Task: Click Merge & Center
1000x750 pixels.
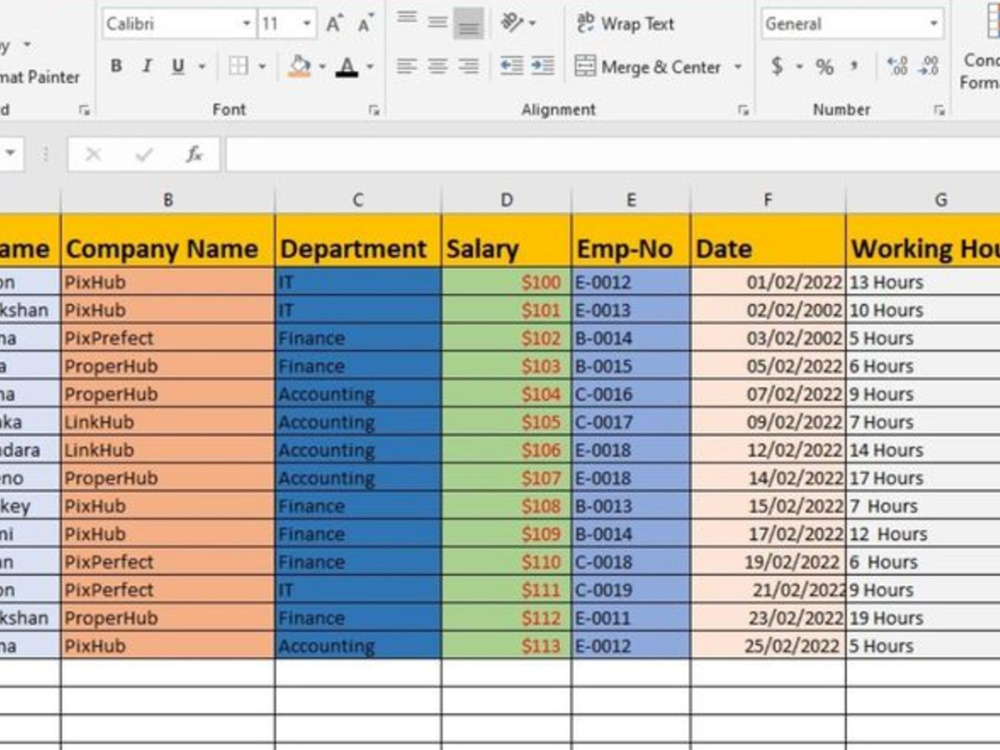Action: point(649,66)
